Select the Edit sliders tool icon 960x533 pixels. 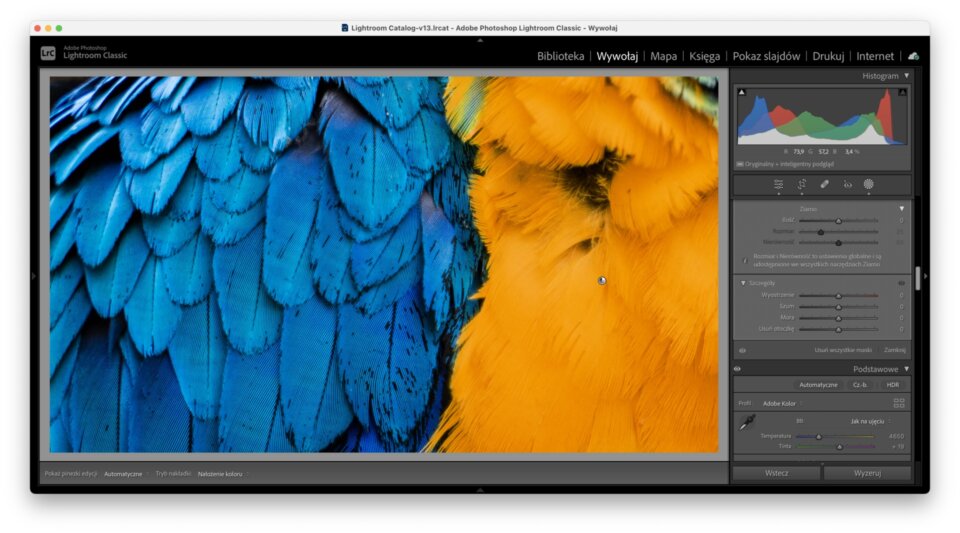(x=778, y=184)
